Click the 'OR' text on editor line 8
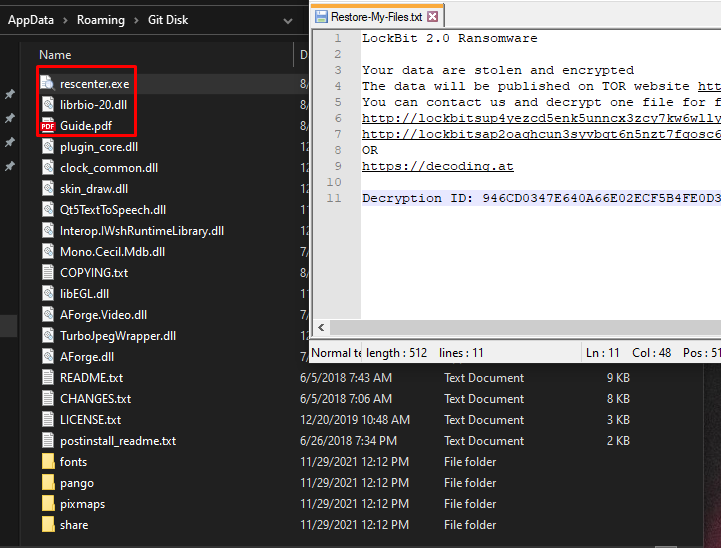Screen dimensions: 721x548 point(370,150)
